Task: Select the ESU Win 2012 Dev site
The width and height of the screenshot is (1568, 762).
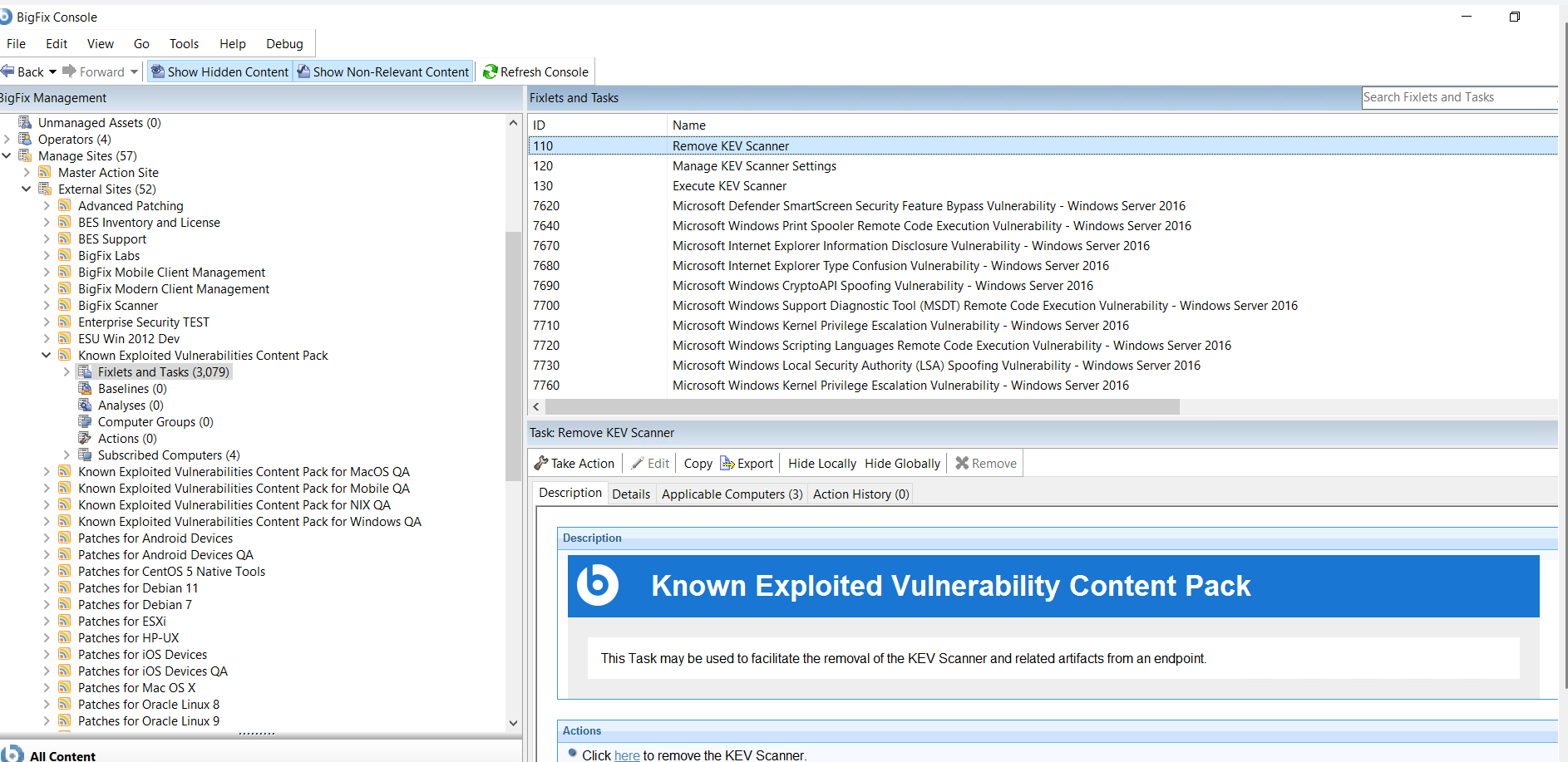Action: [x=129, y=339]
